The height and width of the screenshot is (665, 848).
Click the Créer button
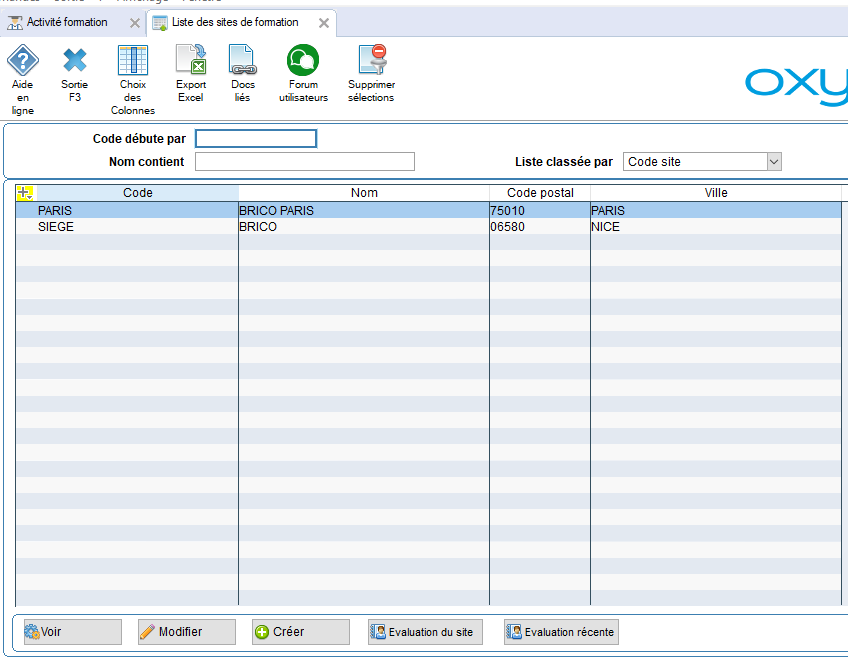pos(301,632)
